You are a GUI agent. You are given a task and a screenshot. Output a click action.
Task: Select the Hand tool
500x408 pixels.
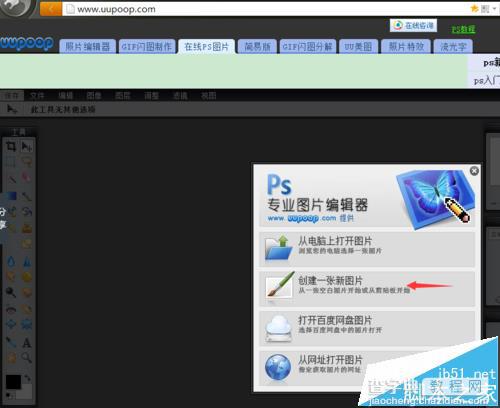click(x=11, y=357)
